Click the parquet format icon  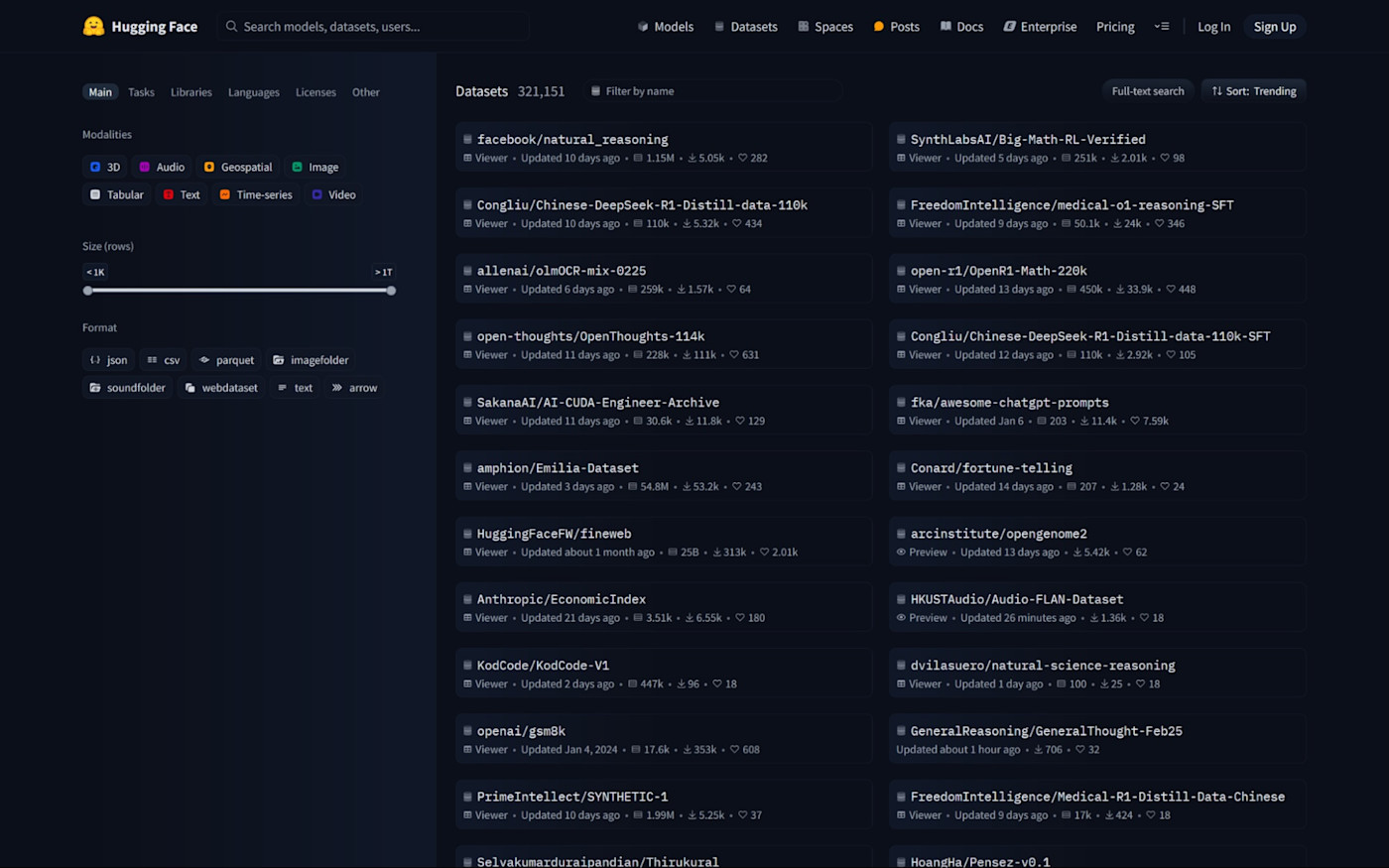click(x=204, y=360)
